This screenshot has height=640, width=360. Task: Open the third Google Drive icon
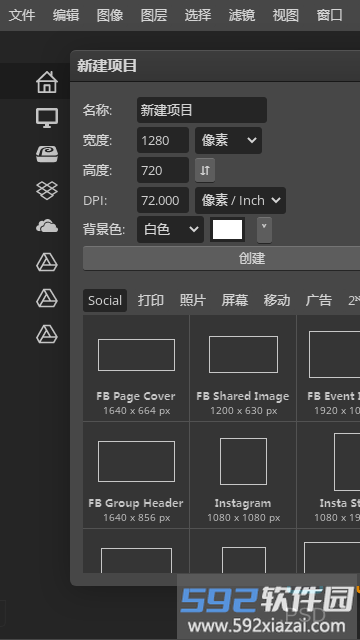click(x=47, y=334)
